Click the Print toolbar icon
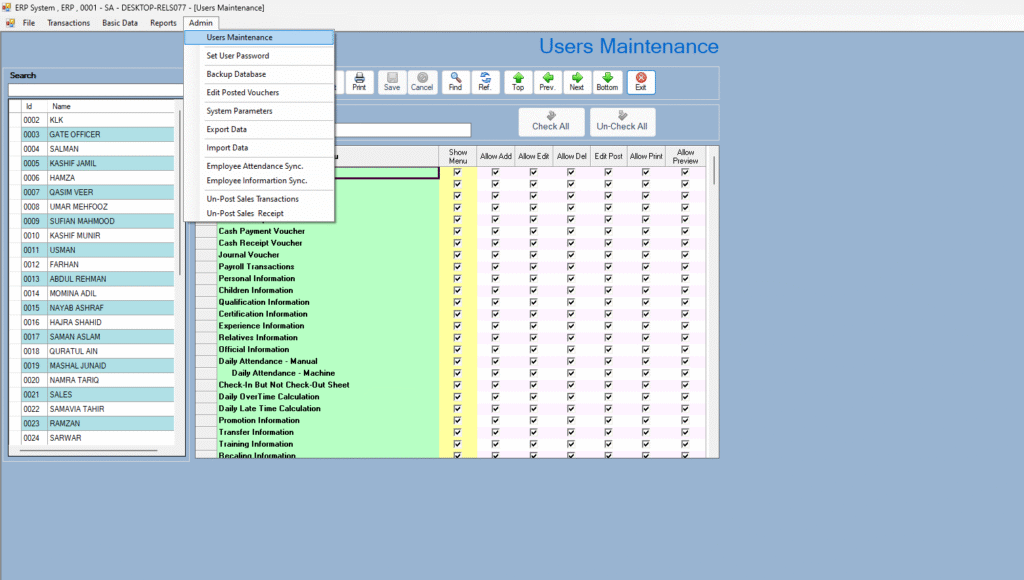Image resolution: width=1024 pixels, height=580 pixels. click(359, 81)
